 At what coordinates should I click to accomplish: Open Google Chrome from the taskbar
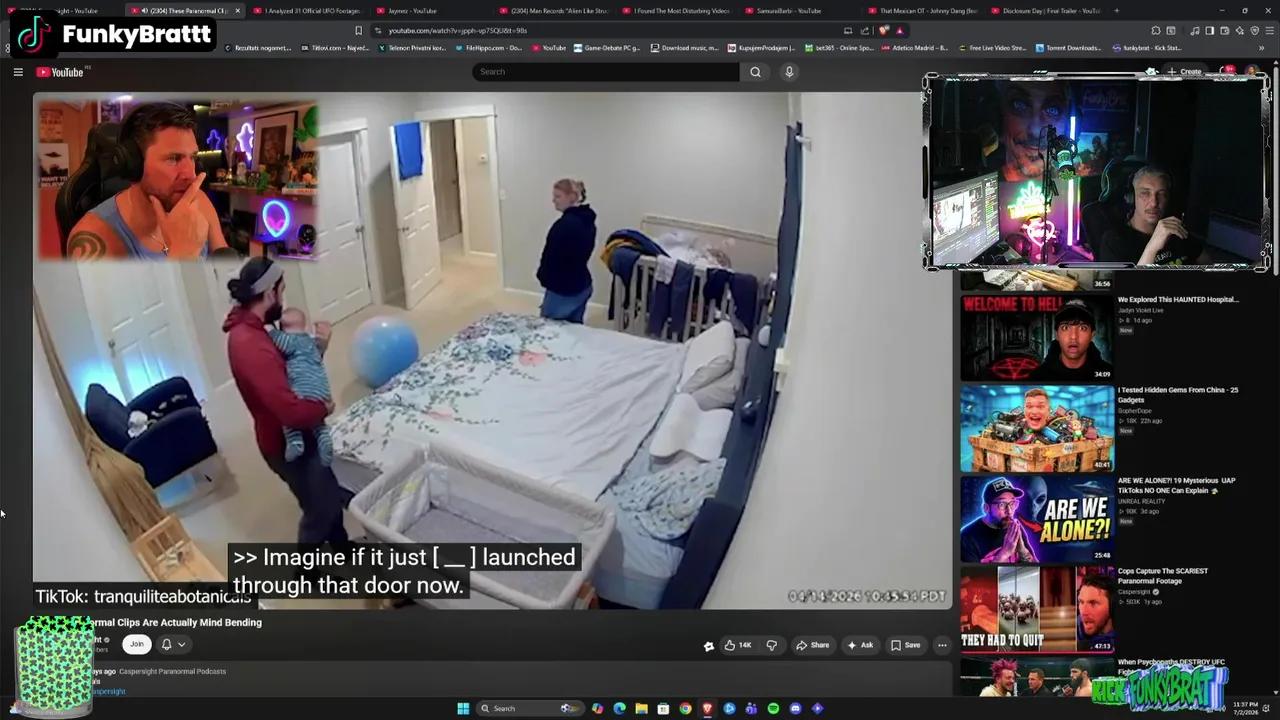[x=685, y=708]
